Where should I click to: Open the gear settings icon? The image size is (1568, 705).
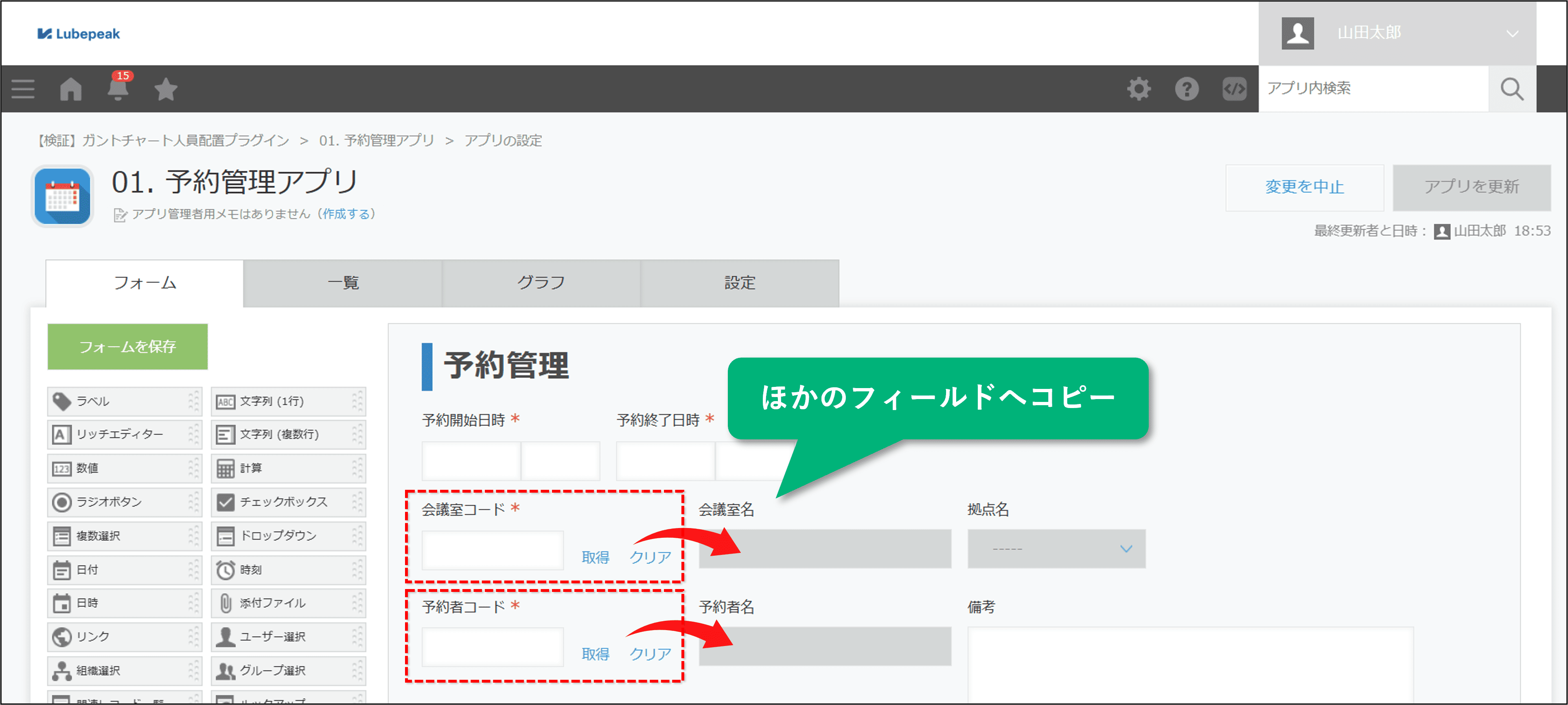1139,89
